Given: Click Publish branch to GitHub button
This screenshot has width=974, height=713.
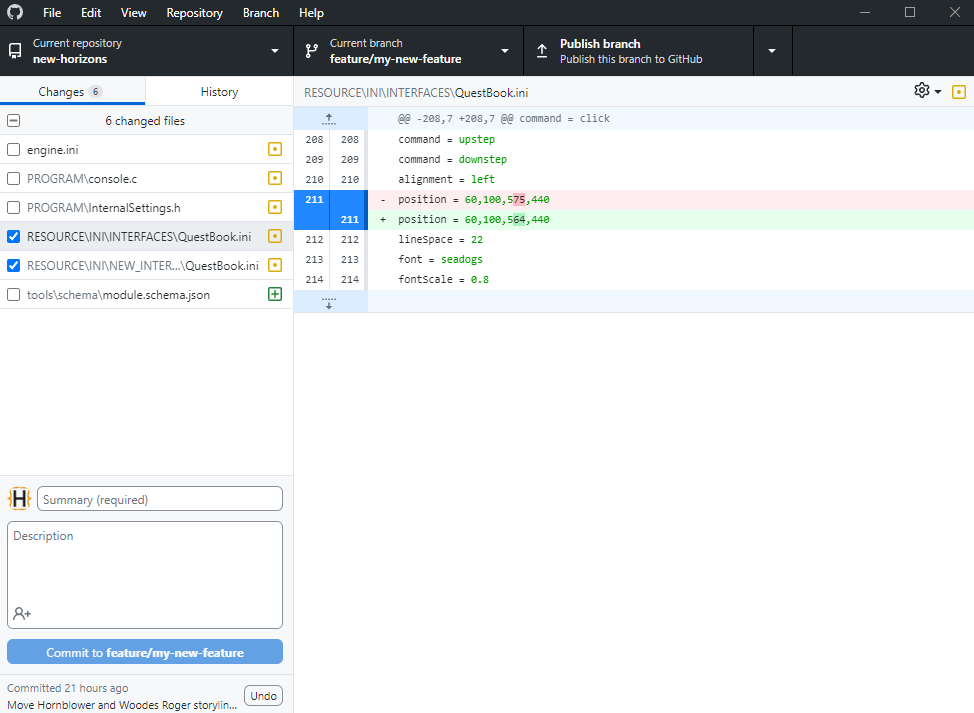Looking at the screenshot, I should [x=639, y=51].
